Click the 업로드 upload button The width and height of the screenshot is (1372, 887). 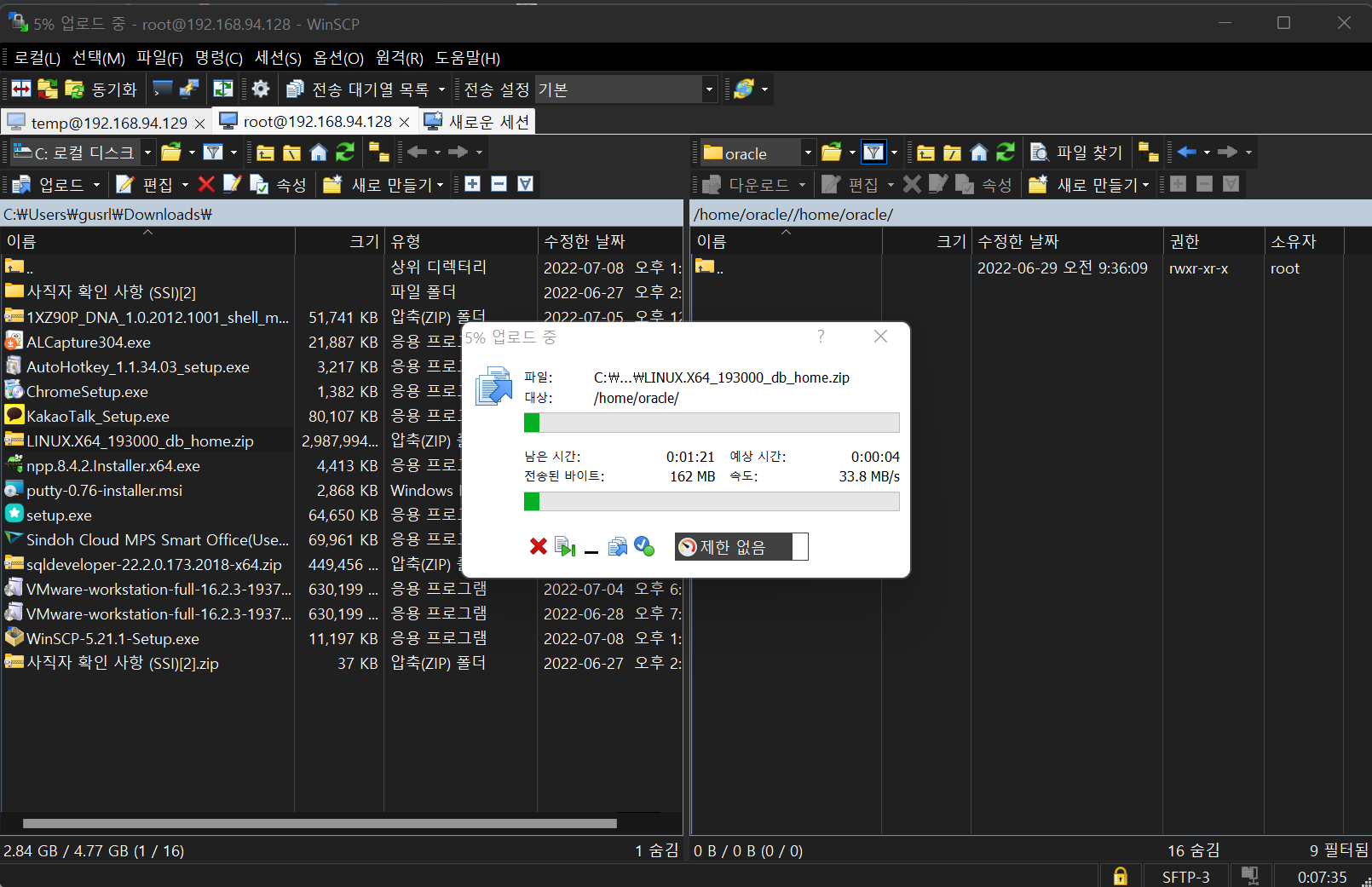pos(49,184)
